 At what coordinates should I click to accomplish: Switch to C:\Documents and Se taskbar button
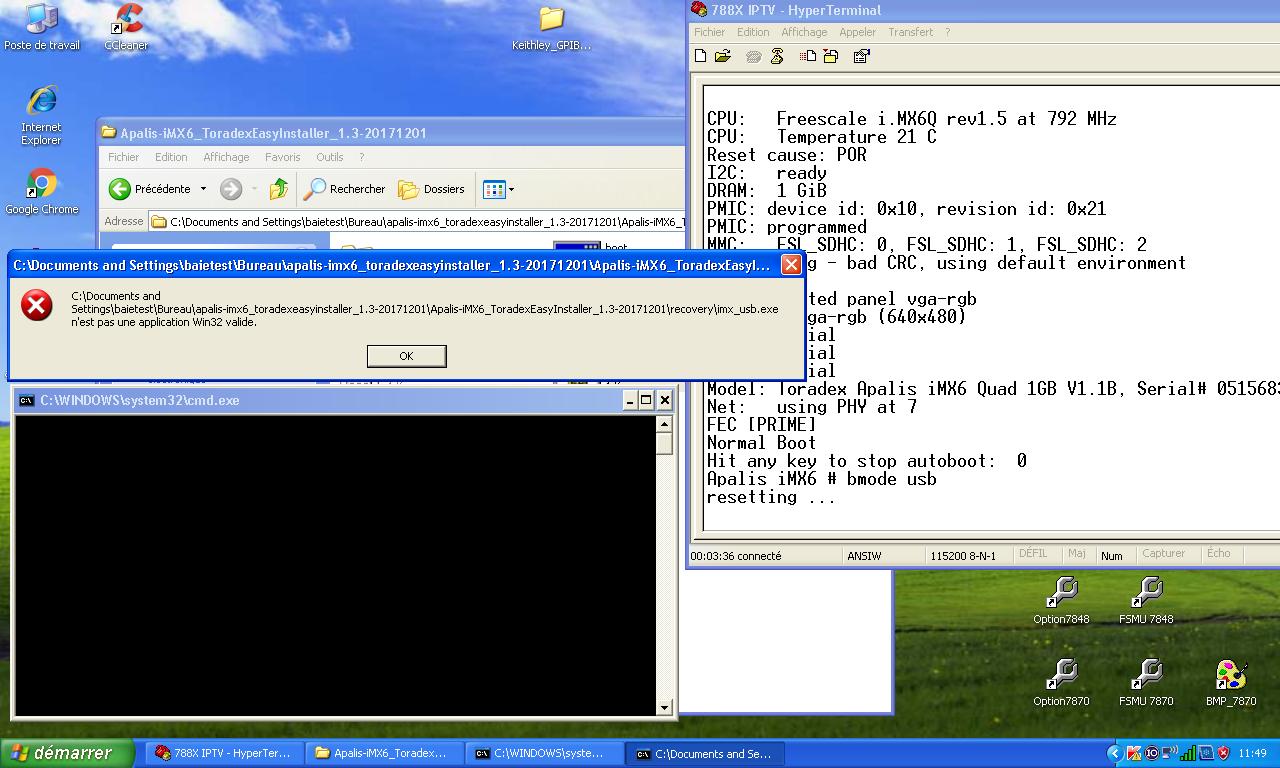pyautogui.click(x=704, y=753)
